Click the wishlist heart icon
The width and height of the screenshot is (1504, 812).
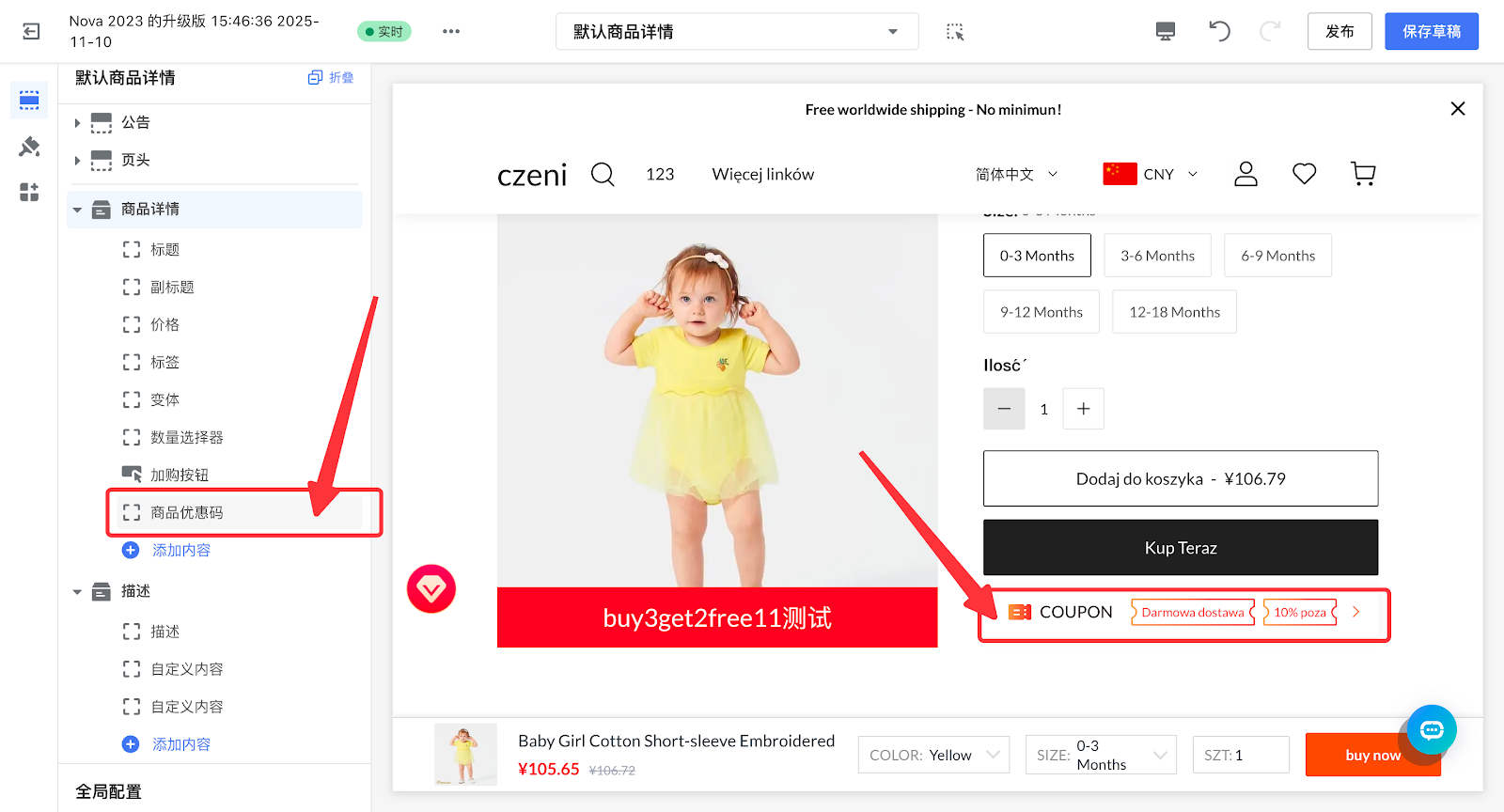1304,174
